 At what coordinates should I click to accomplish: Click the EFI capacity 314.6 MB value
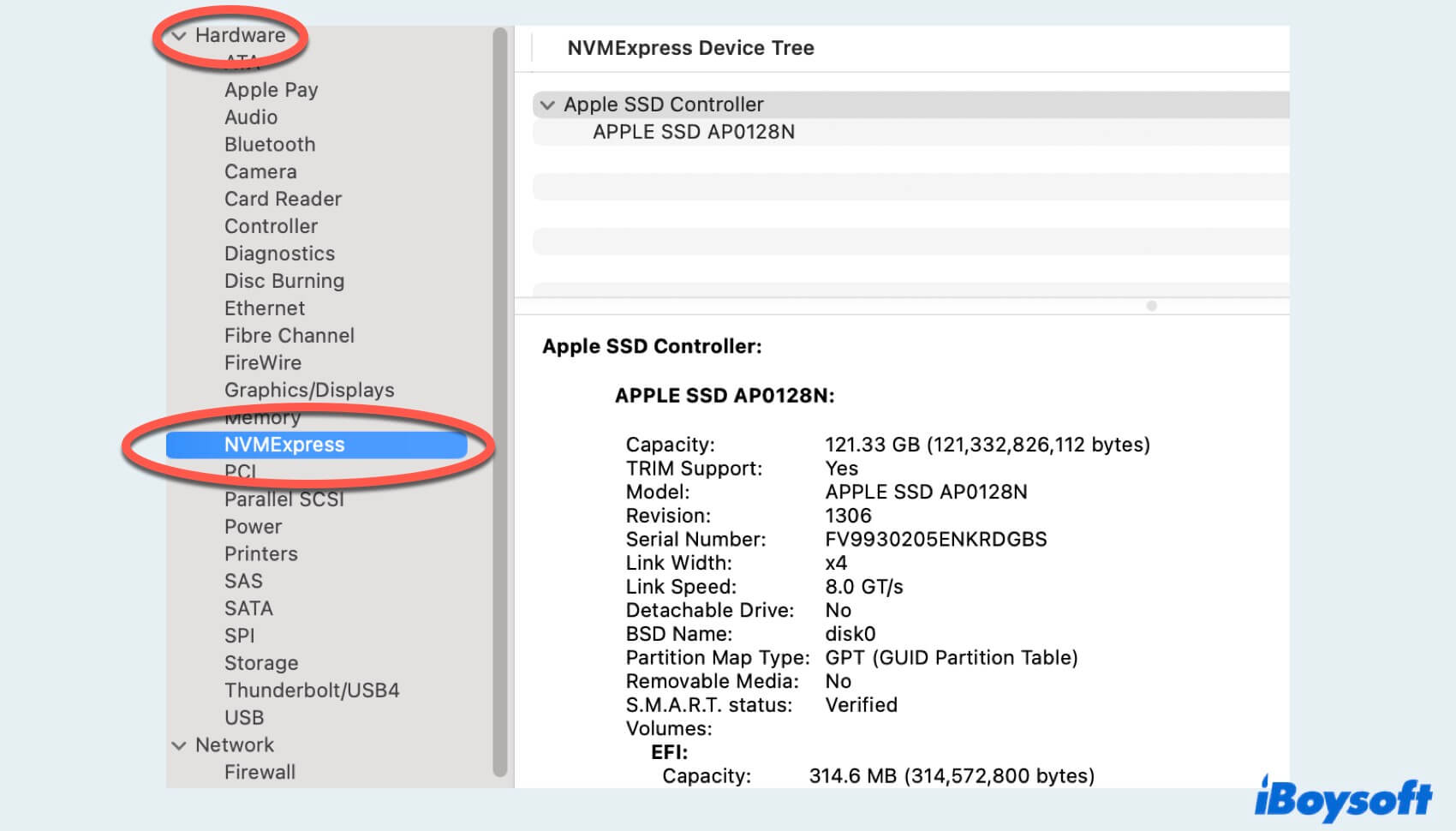(x=952, y=776)
